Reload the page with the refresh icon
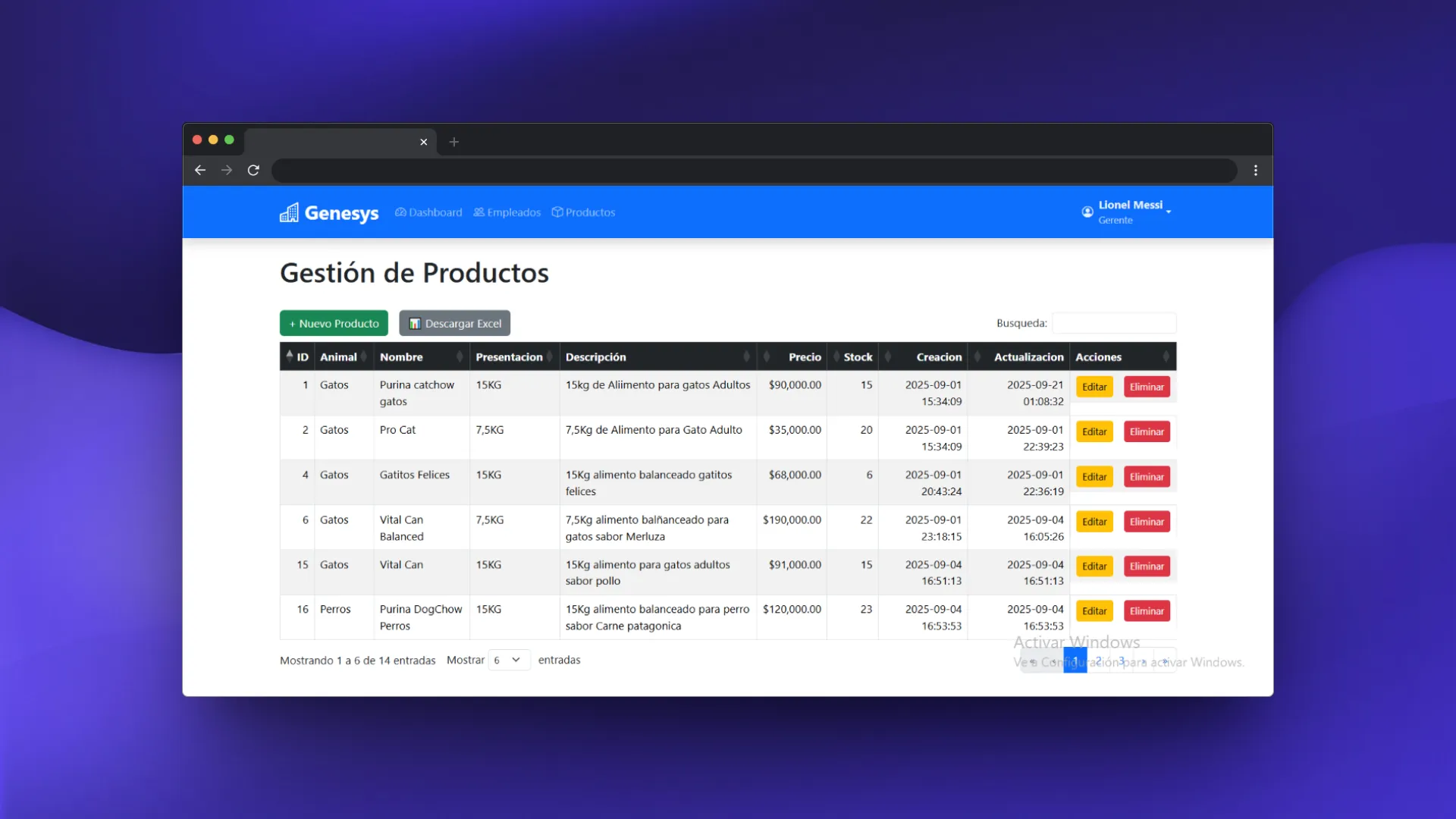Screen dimensions: 1456x819 click(253, 171)
